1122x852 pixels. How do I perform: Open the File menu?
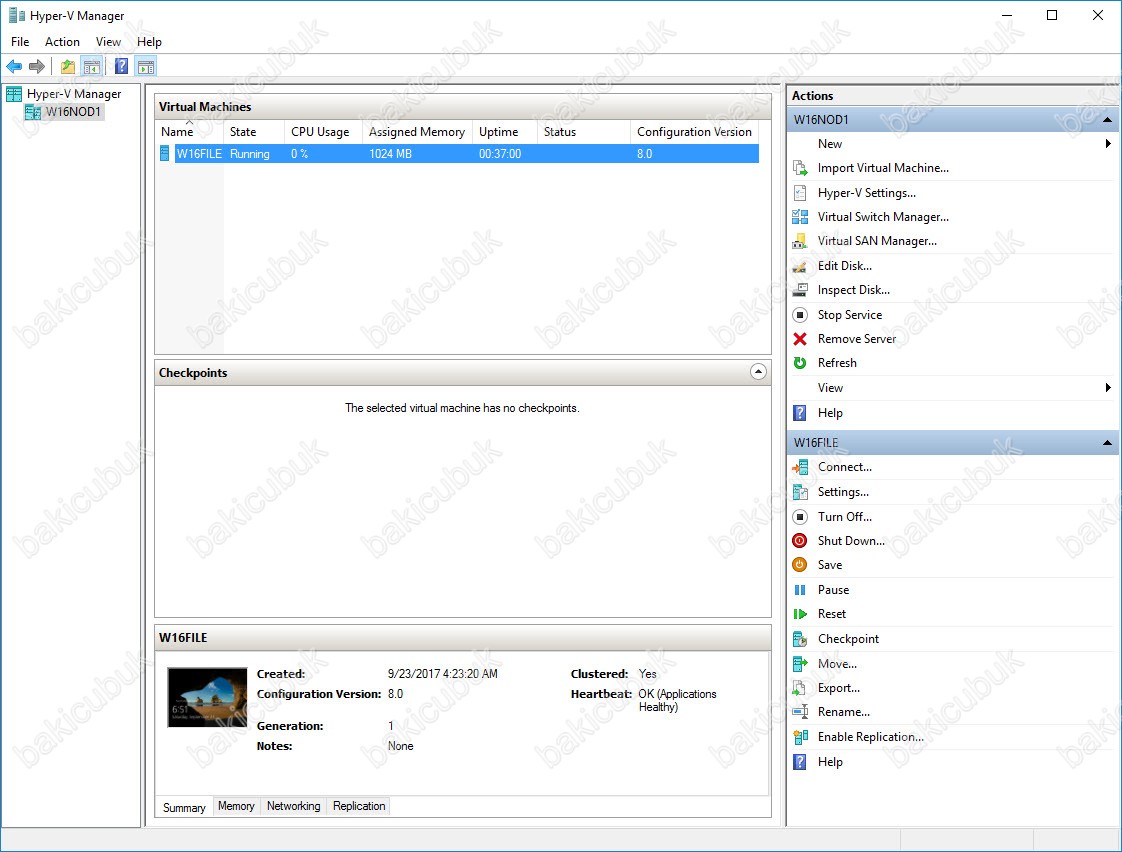(x=20, y=41)
